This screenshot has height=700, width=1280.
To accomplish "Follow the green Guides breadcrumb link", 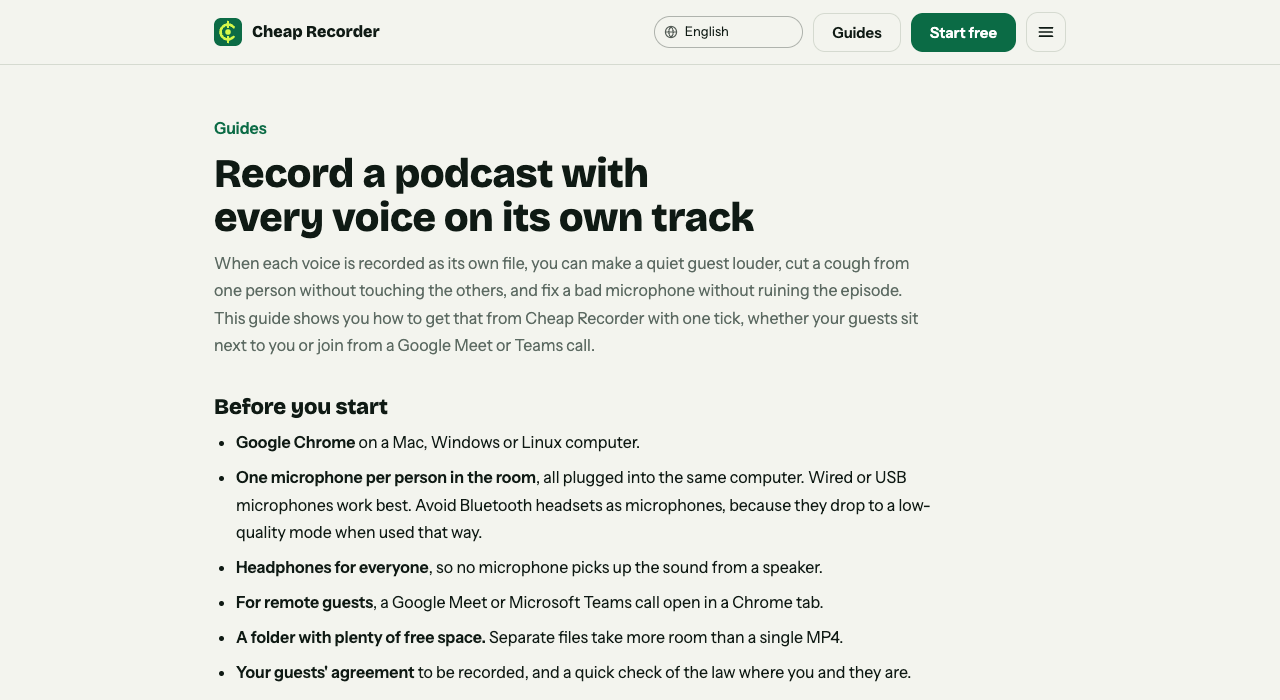I will click(x=240, y=128).
